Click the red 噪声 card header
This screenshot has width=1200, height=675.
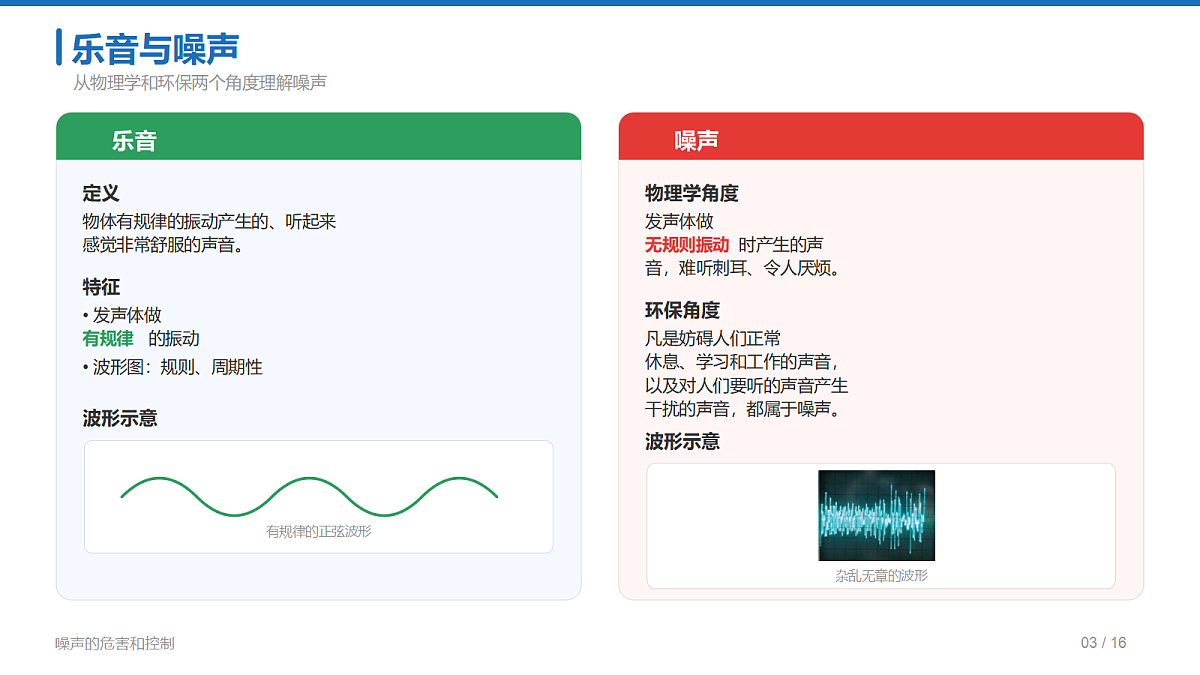[x=881, y=137]
